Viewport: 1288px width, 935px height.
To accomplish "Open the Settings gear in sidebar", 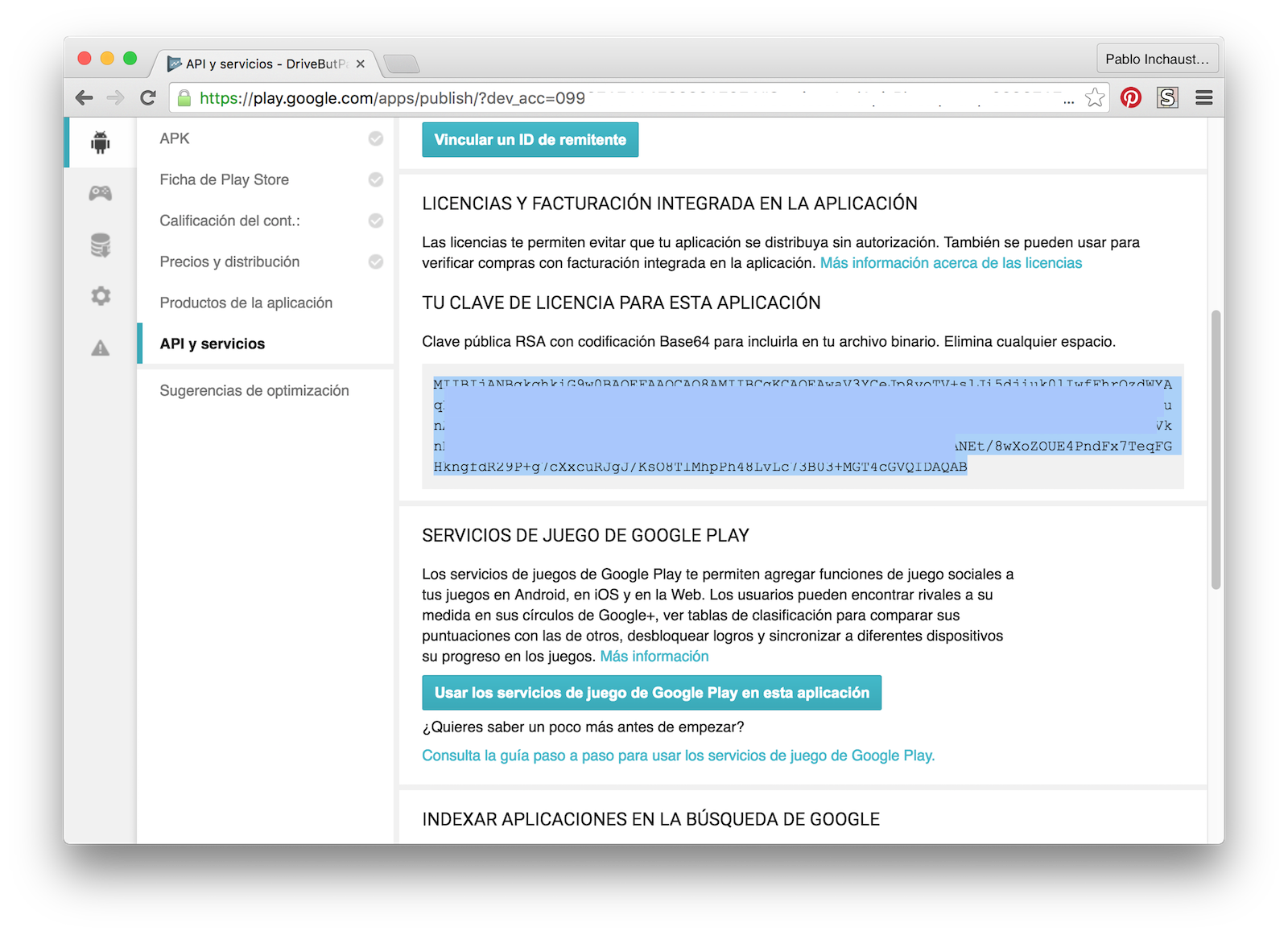I will point(100,295).
